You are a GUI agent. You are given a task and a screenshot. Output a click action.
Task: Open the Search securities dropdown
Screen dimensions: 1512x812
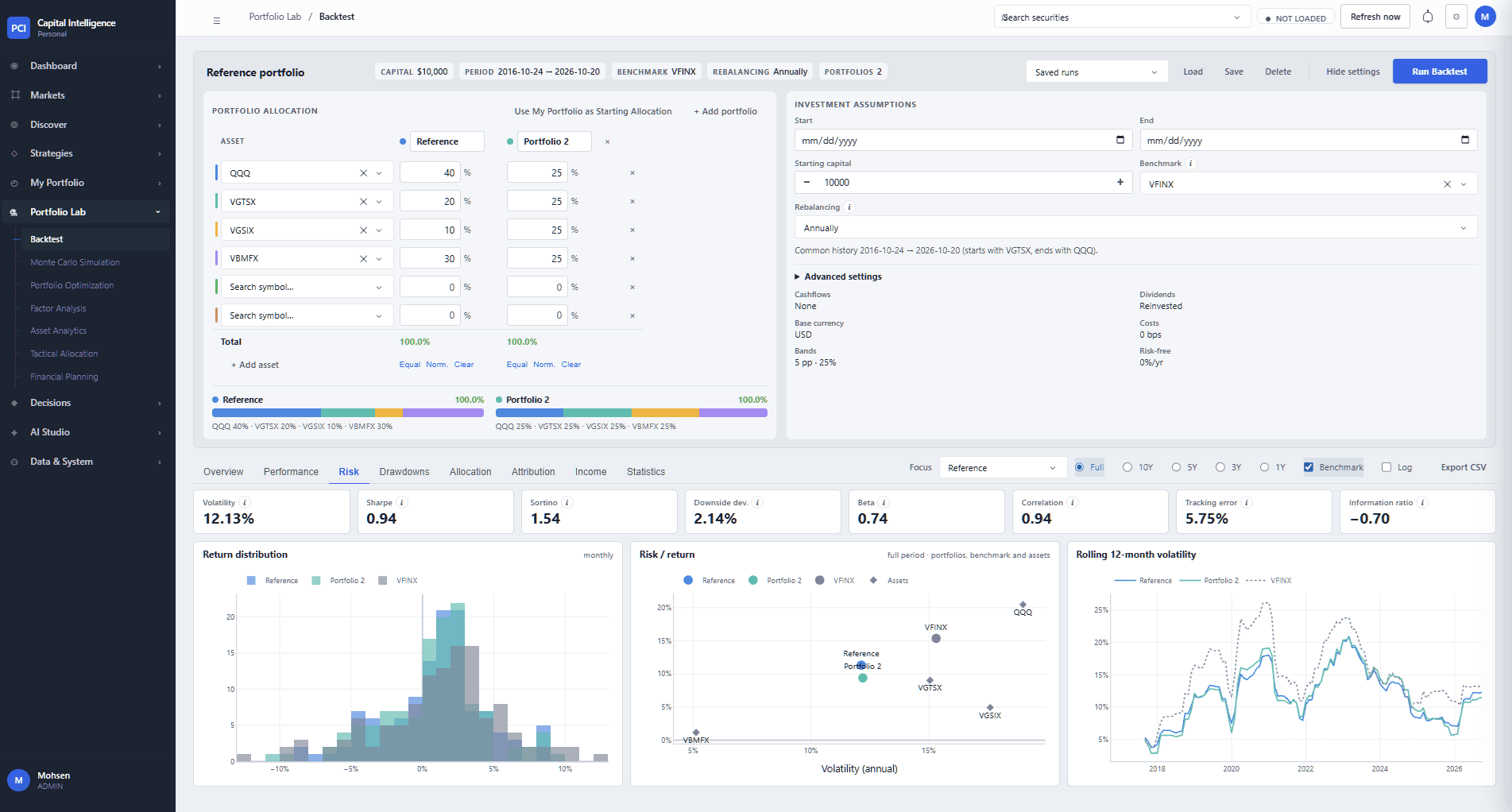[x=1122, y=17]
